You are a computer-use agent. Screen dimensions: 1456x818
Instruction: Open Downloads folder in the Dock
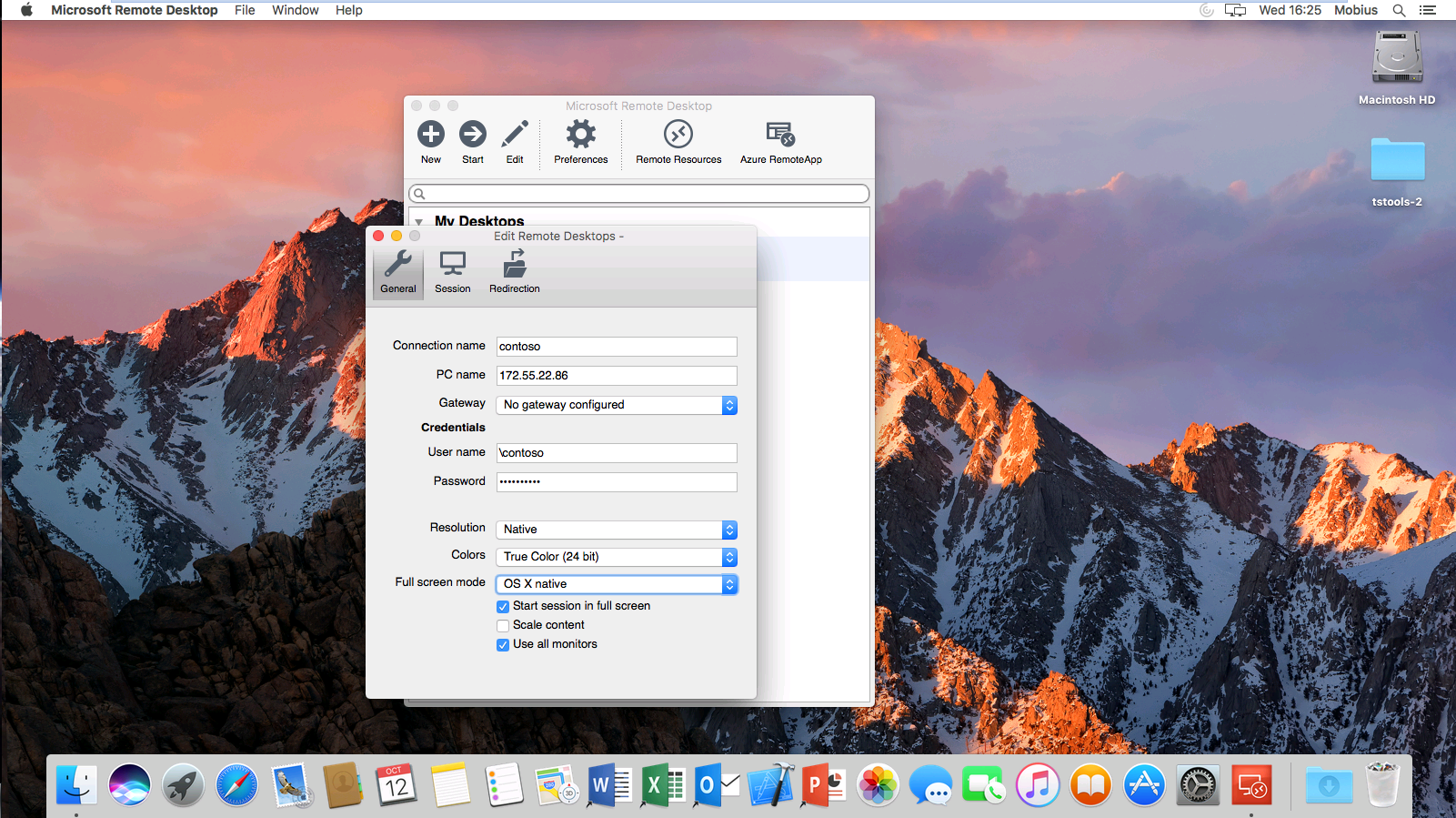[1329, 784]
